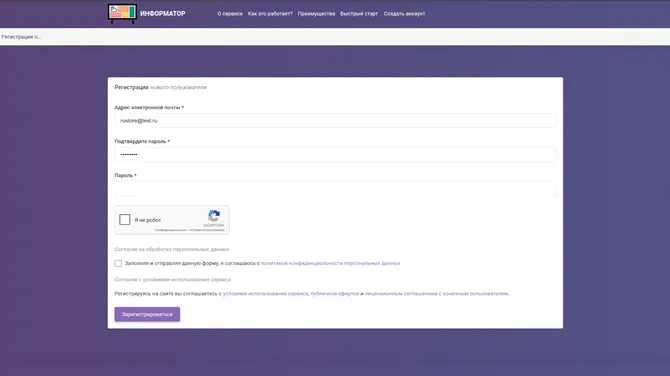Image resolution: width=670 pixels, height=376 pixels.
Task: Click the Регистрация breadcrumb text
Action: click(x=21, y=37)
